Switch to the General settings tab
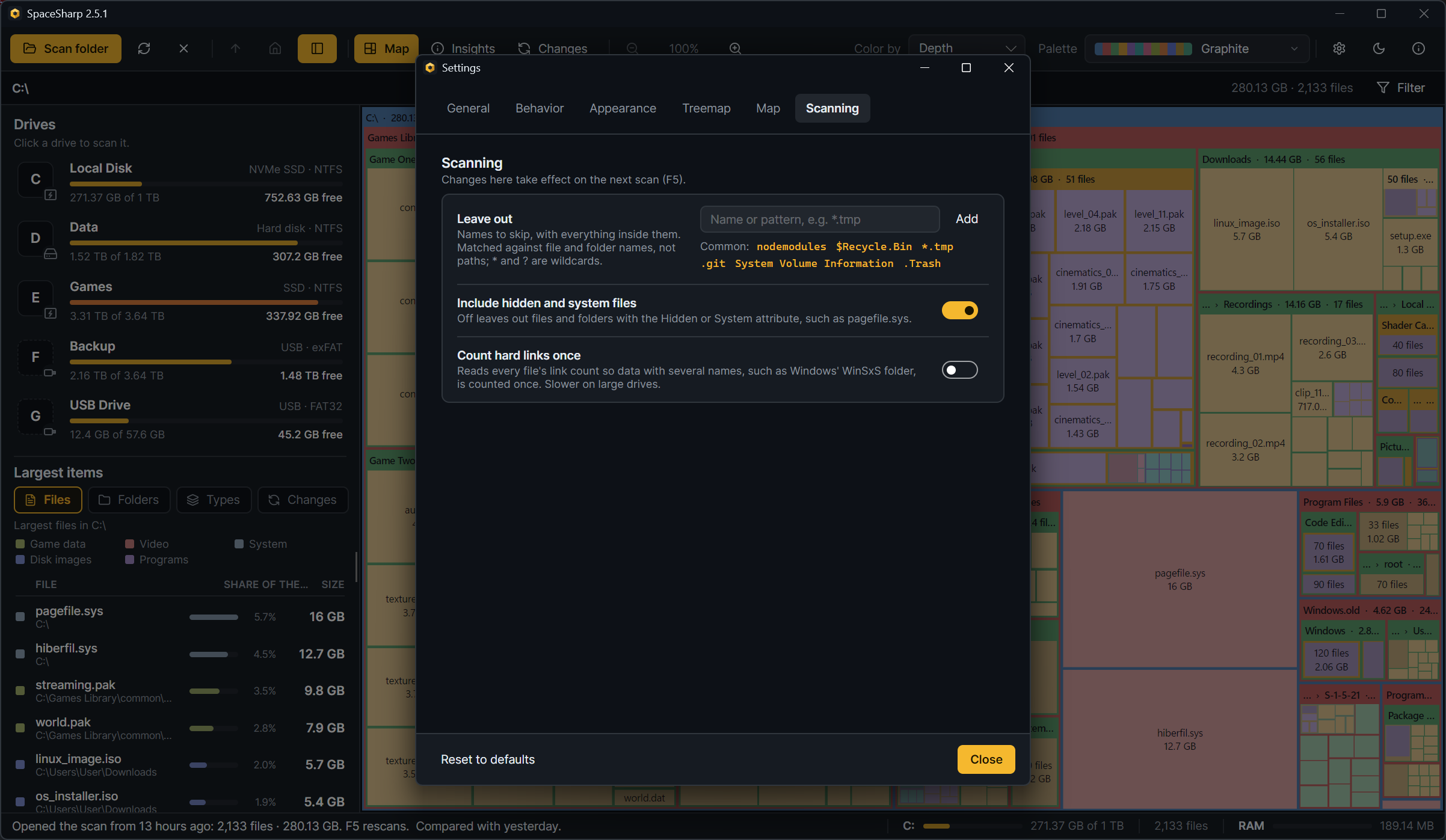 [468, 108]
